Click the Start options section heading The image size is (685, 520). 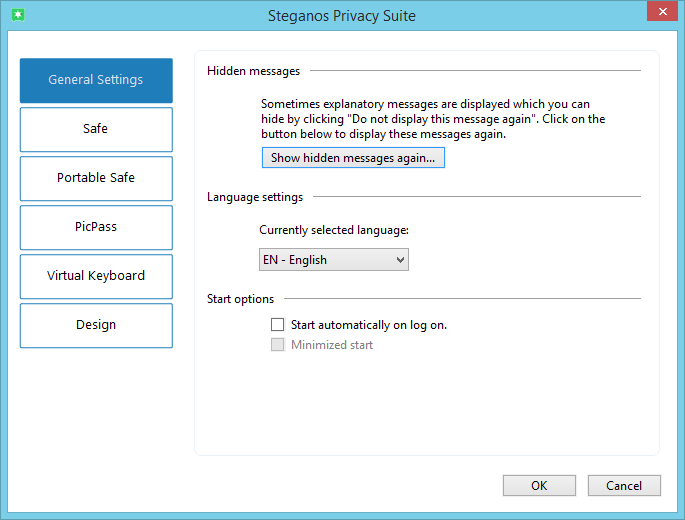(240, 299)
